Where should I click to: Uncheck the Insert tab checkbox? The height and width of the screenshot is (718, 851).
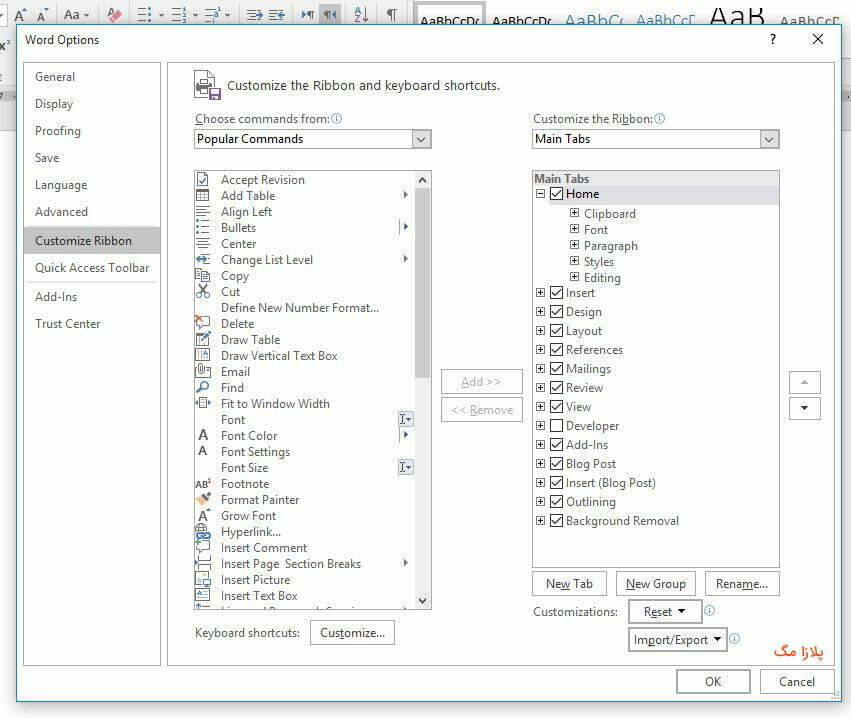[x=556, y=293]
